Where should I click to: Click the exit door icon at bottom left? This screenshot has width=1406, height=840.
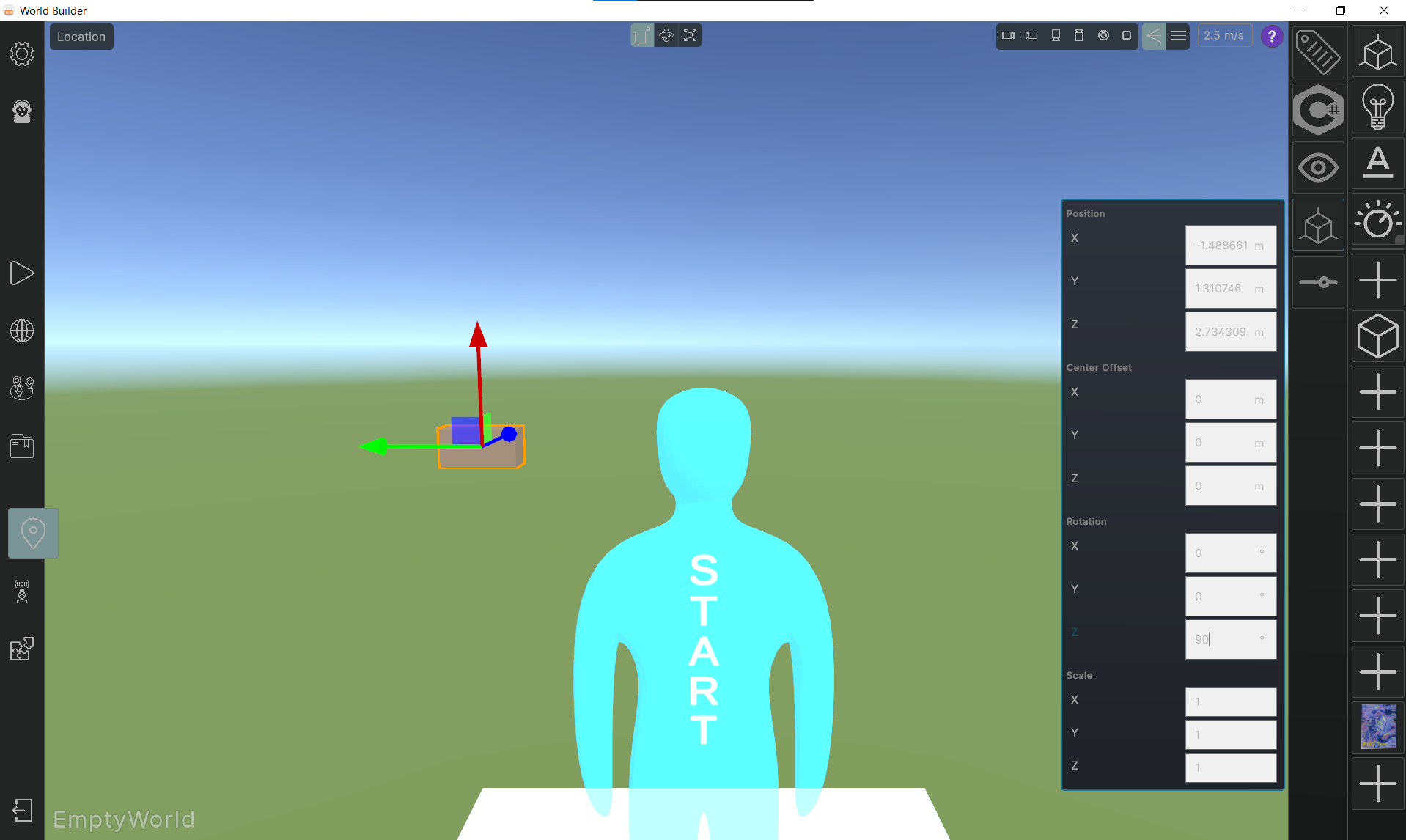click(x=22, y=811)
